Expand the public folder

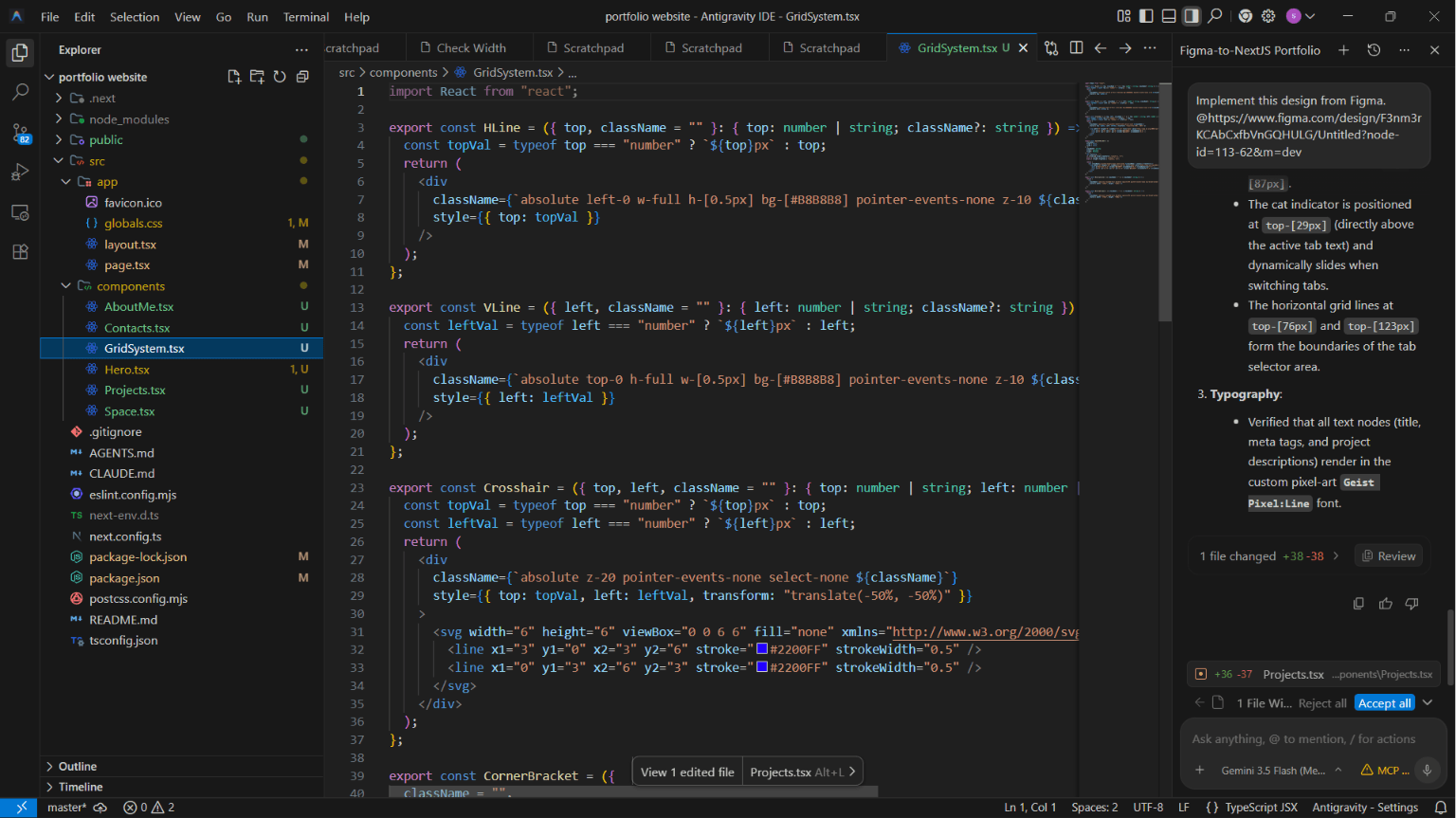click(x=59, y=139)
